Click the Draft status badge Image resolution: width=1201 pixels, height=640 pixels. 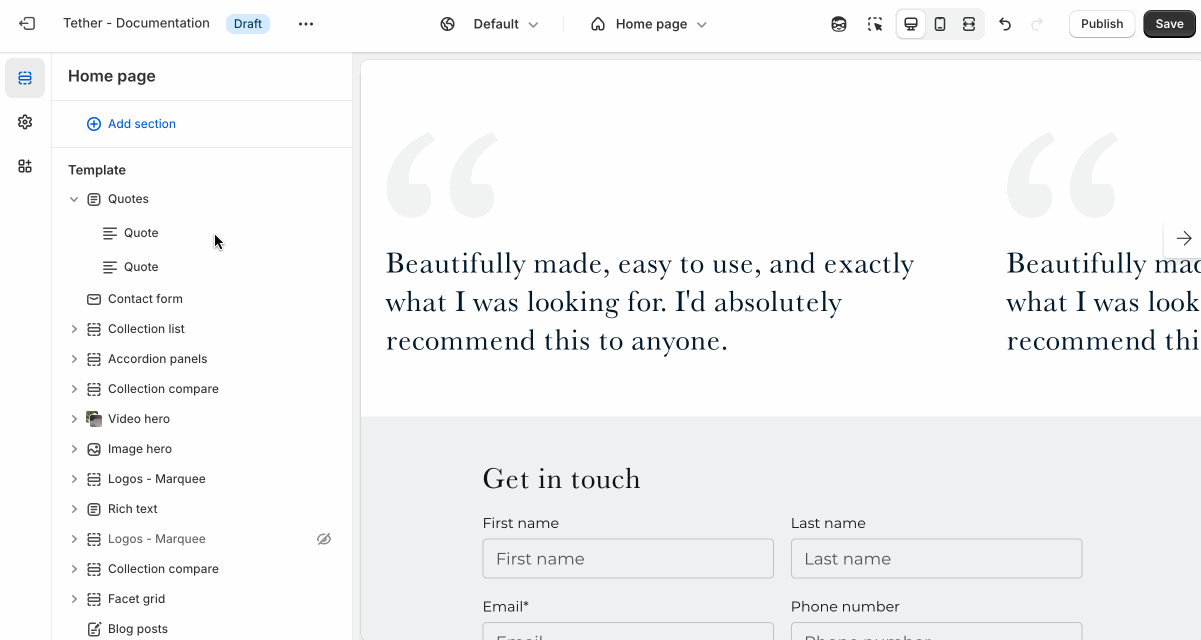point(248,24)
